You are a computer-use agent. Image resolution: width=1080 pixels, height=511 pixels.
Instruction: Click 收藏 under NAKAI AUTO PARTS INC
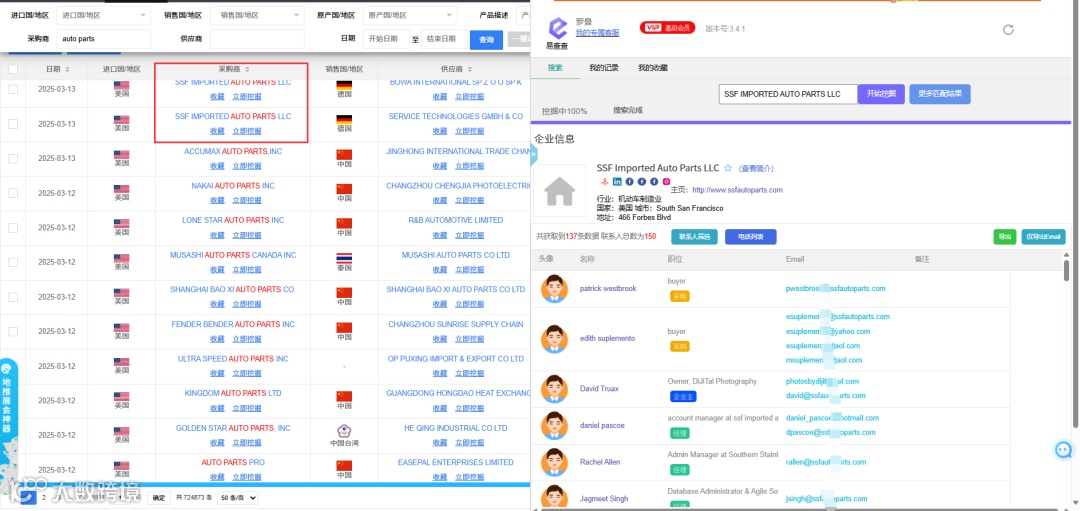[x=217, y=200]
